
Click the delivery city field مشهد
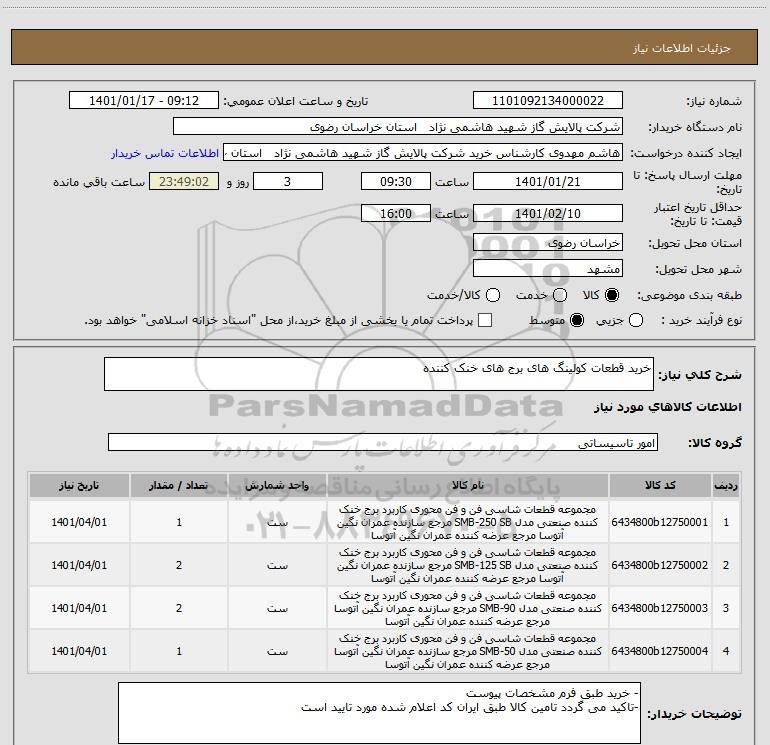[548, 268]
